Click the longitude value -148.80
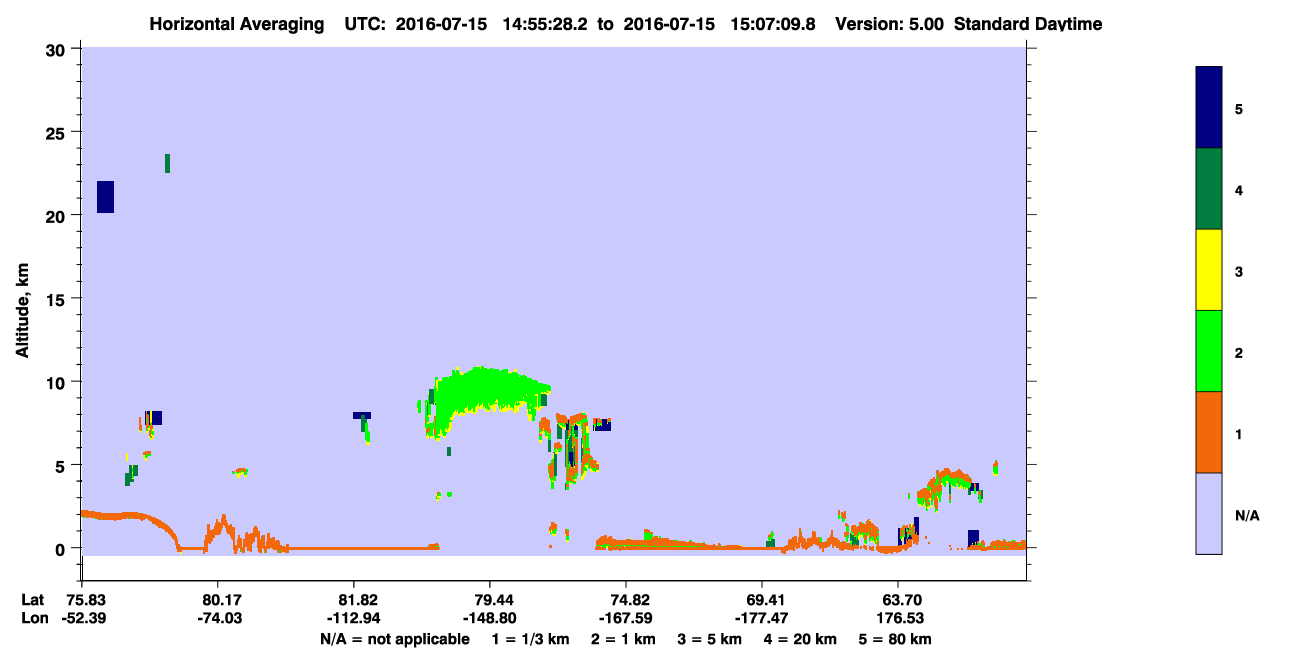 (490, 618)
